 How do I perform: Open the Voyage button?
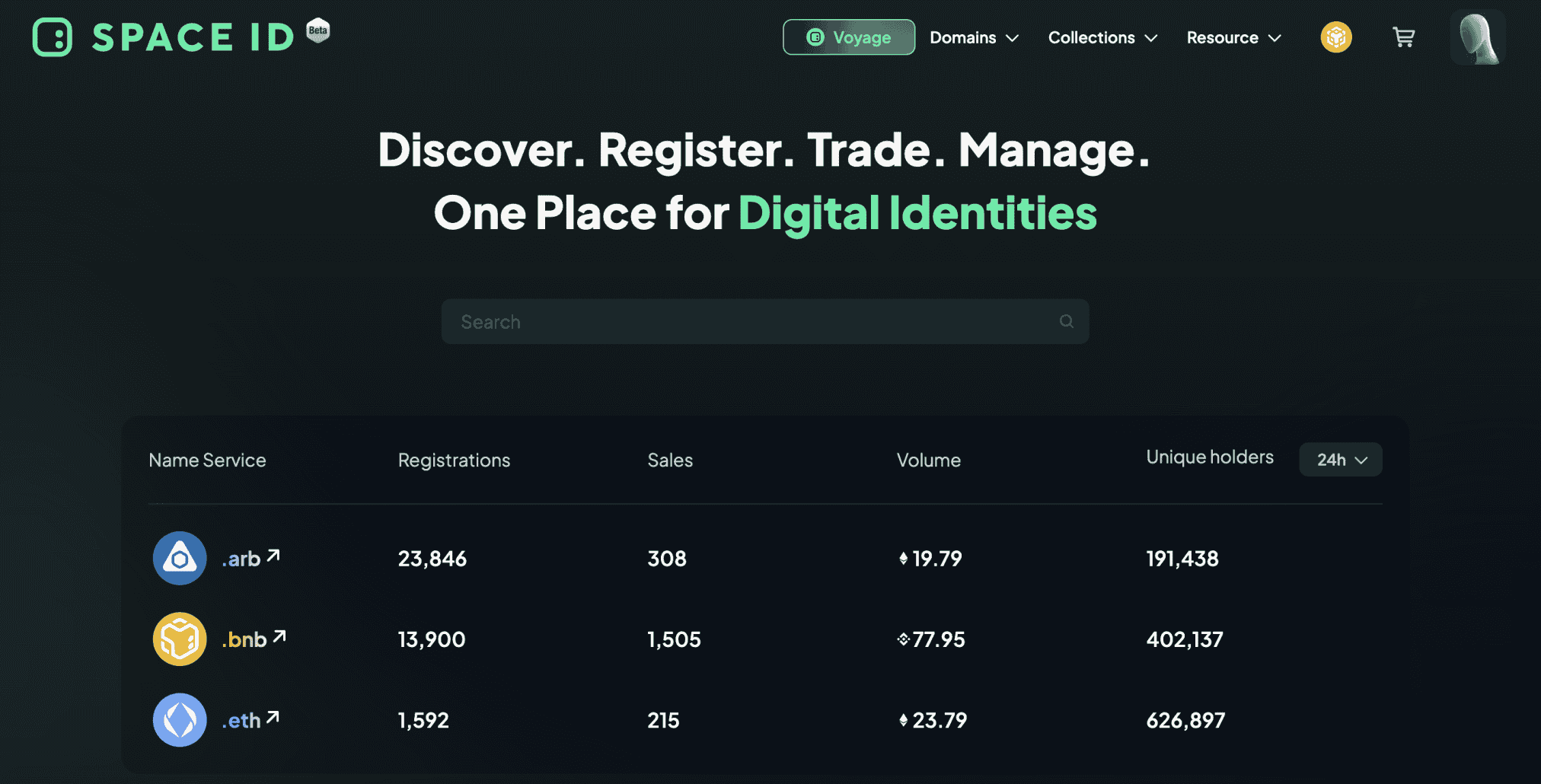(849, 37)
